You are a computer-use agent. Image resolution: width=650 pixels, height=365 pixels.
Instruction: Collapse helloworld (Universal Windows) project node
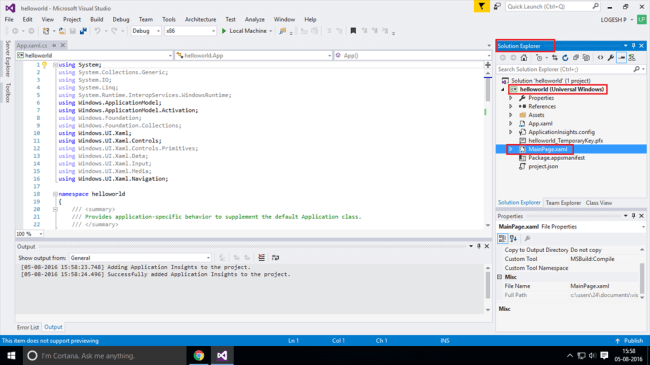tap(503, 90)
